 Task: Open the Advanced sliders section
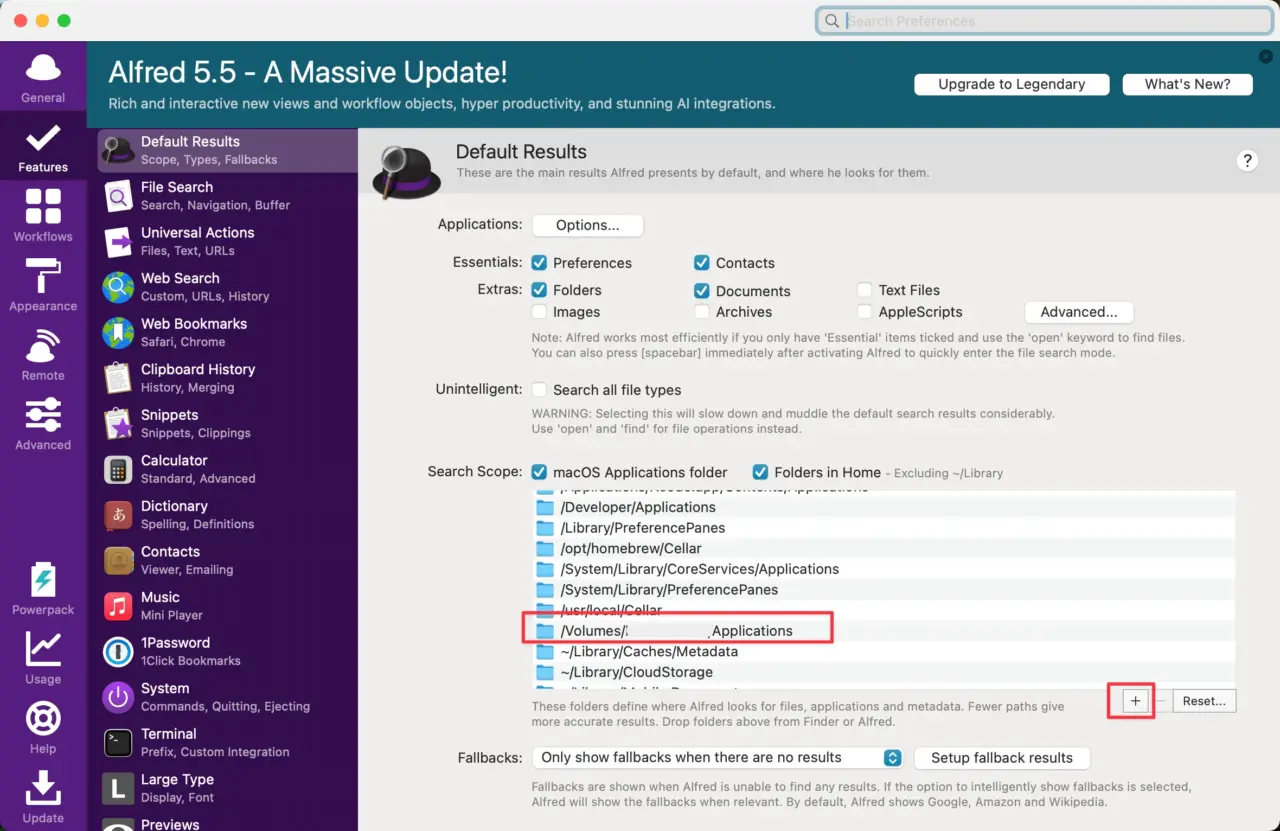click(x=43, y=424)
